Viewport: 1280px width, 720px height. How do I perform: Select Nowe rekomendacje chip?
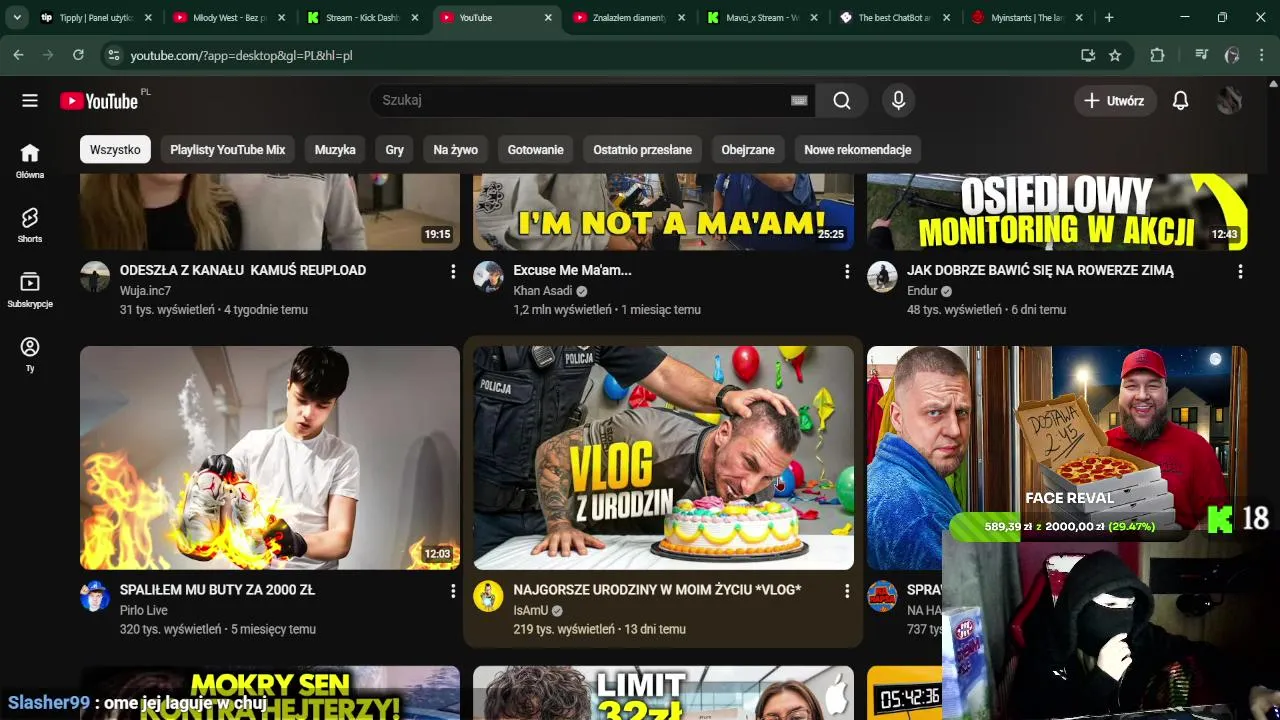click(858, 150)
